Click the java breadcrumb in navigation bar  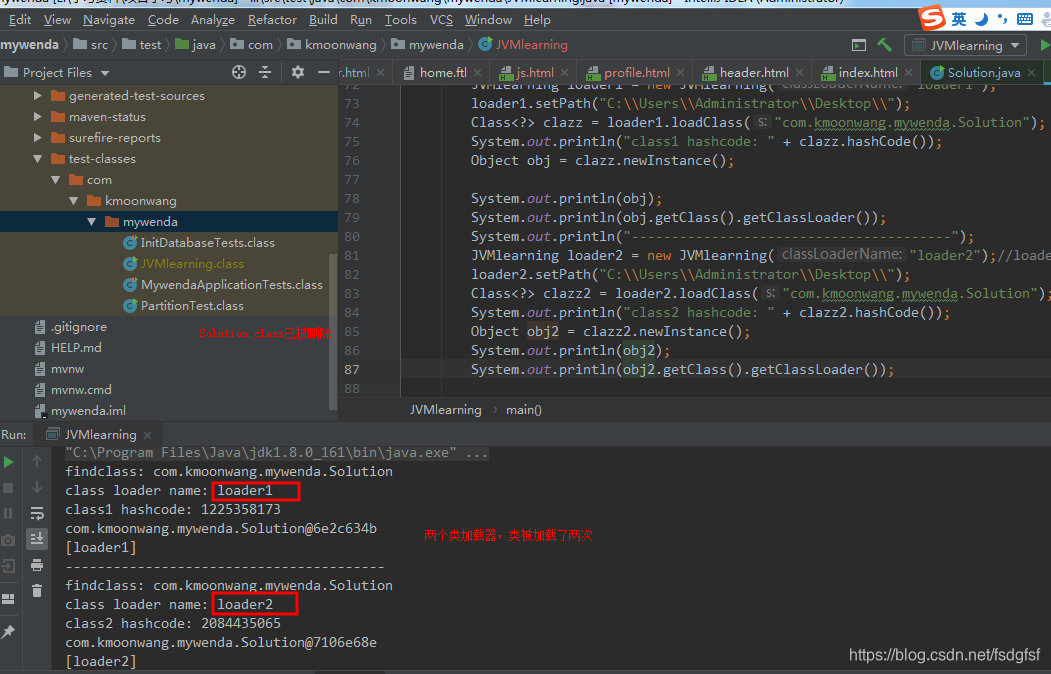click(x=195, y=45)
